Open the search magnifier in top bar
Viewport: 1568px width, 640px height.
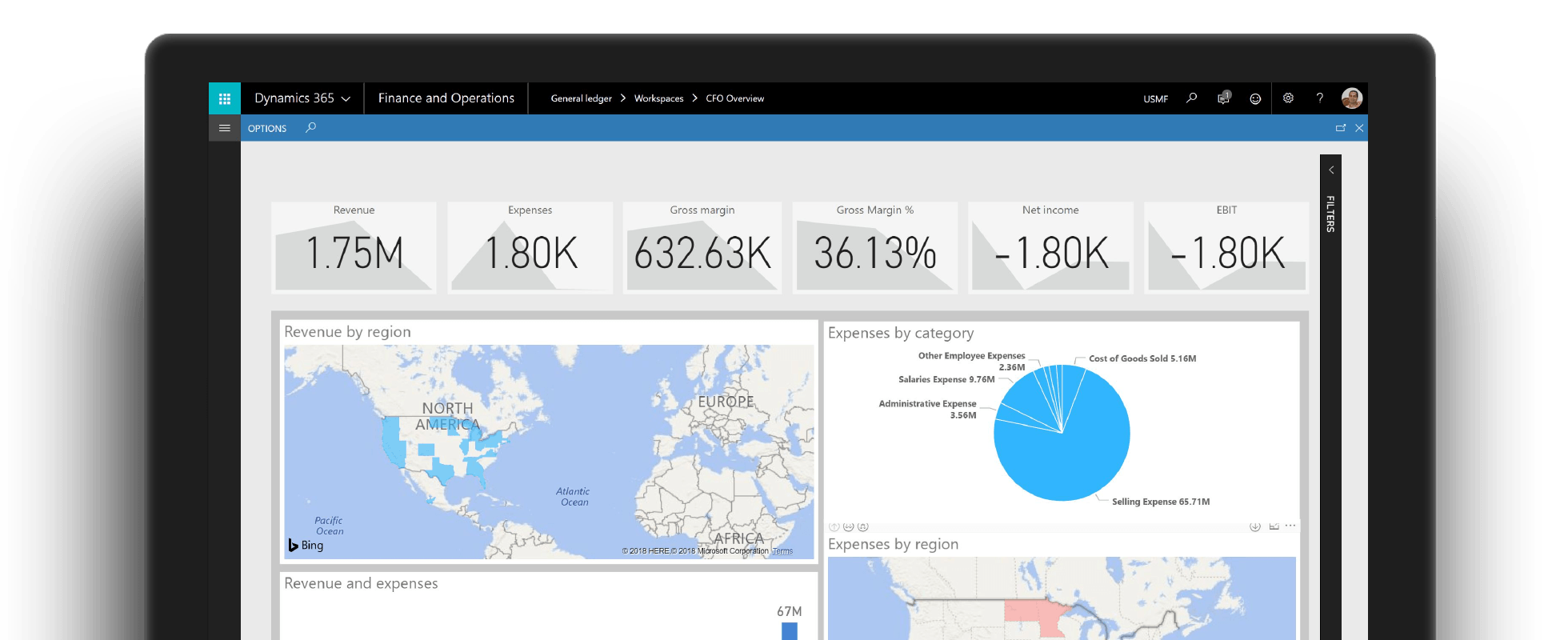(x=1191, y=98)
